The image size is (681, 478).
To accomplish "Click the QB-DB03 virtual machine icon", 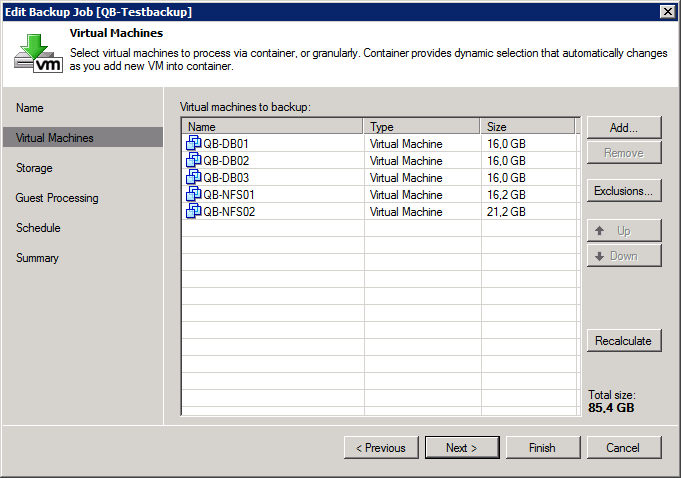I will (x=194, y=178).
